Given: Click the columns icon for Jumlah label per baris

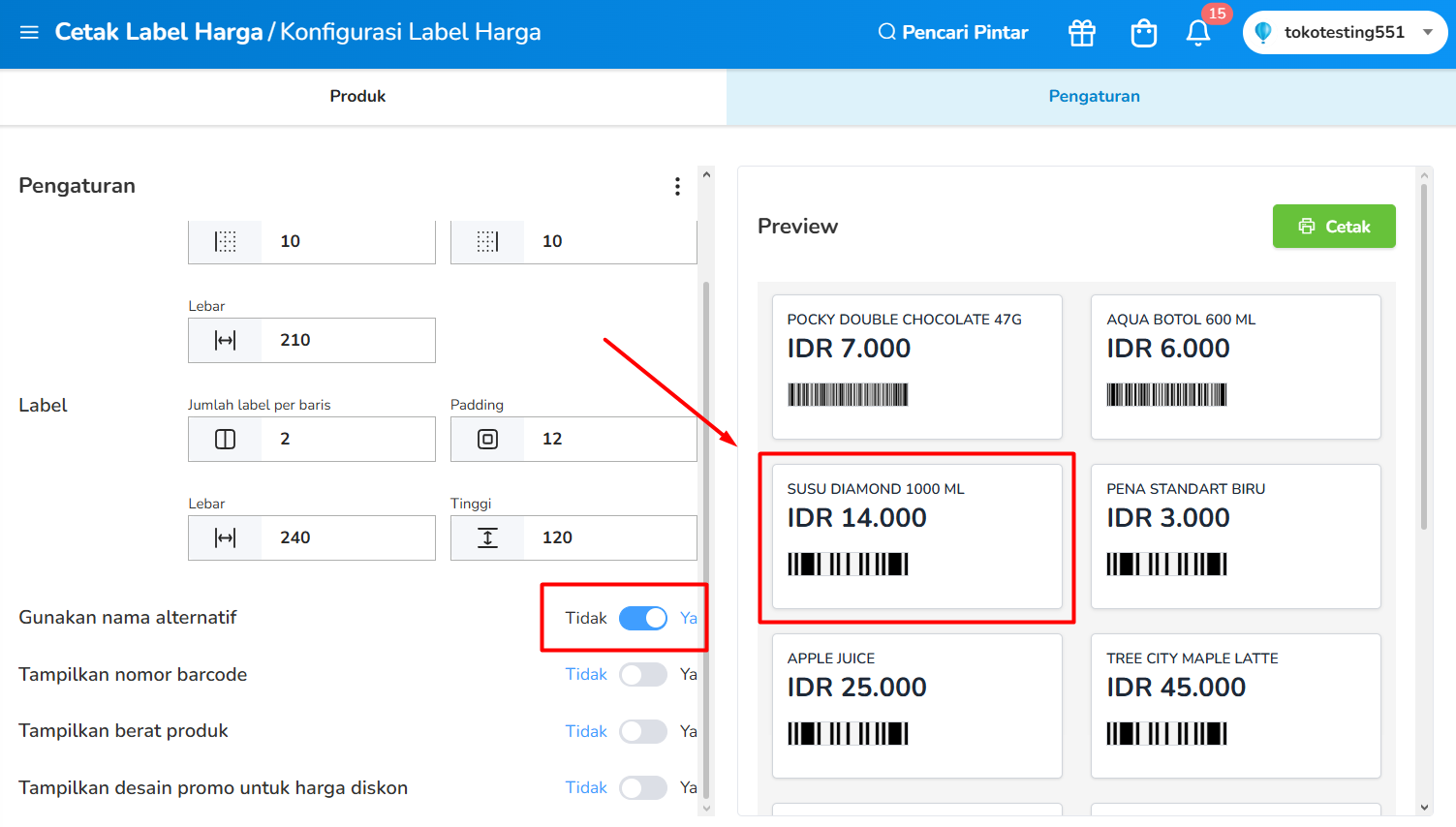Looking at the screenshot, I should point(226,439).
